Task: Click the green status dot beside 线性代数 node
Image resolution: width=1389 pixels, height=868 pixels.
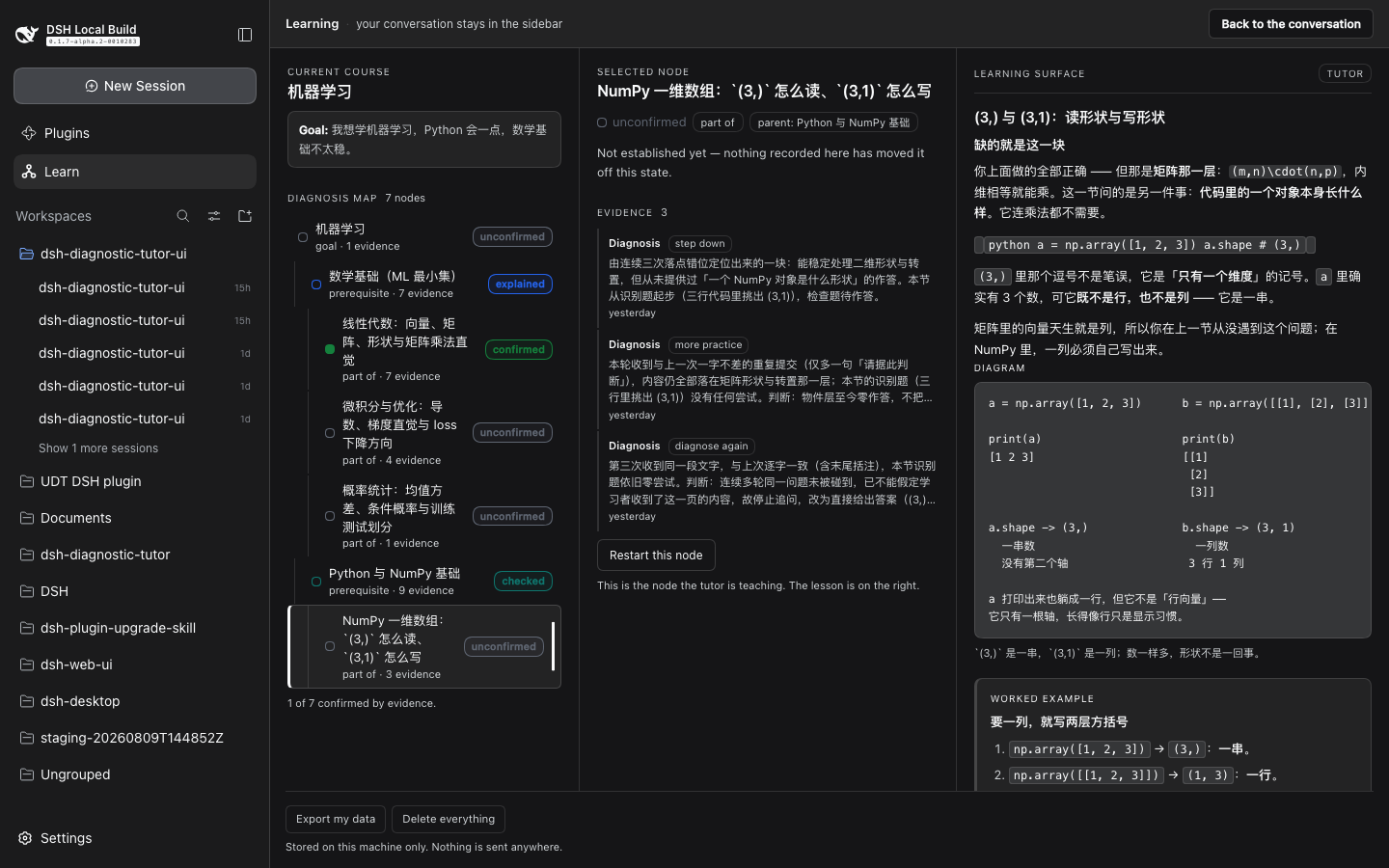Action: tap(330, 349)
